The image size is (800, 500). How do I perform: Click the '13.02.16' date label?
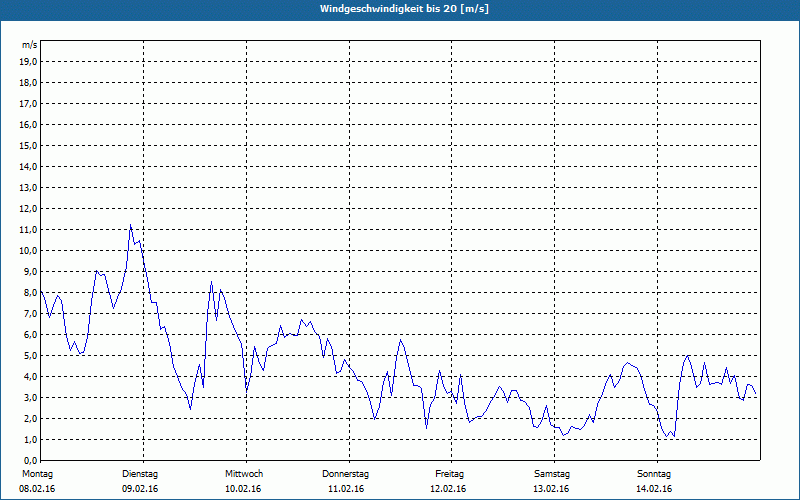[x=551, y=489]
